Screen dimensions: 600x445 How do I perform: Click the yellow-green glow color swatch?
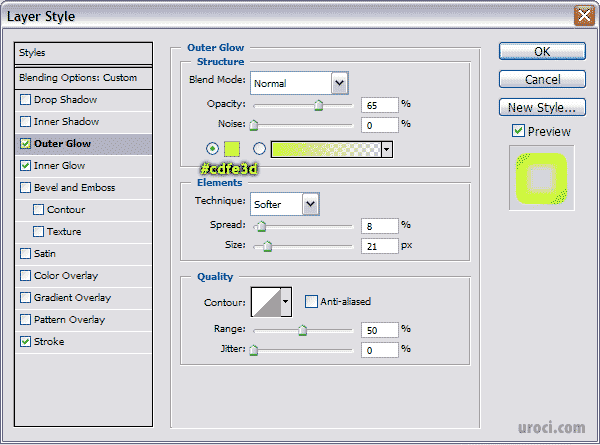232,149
